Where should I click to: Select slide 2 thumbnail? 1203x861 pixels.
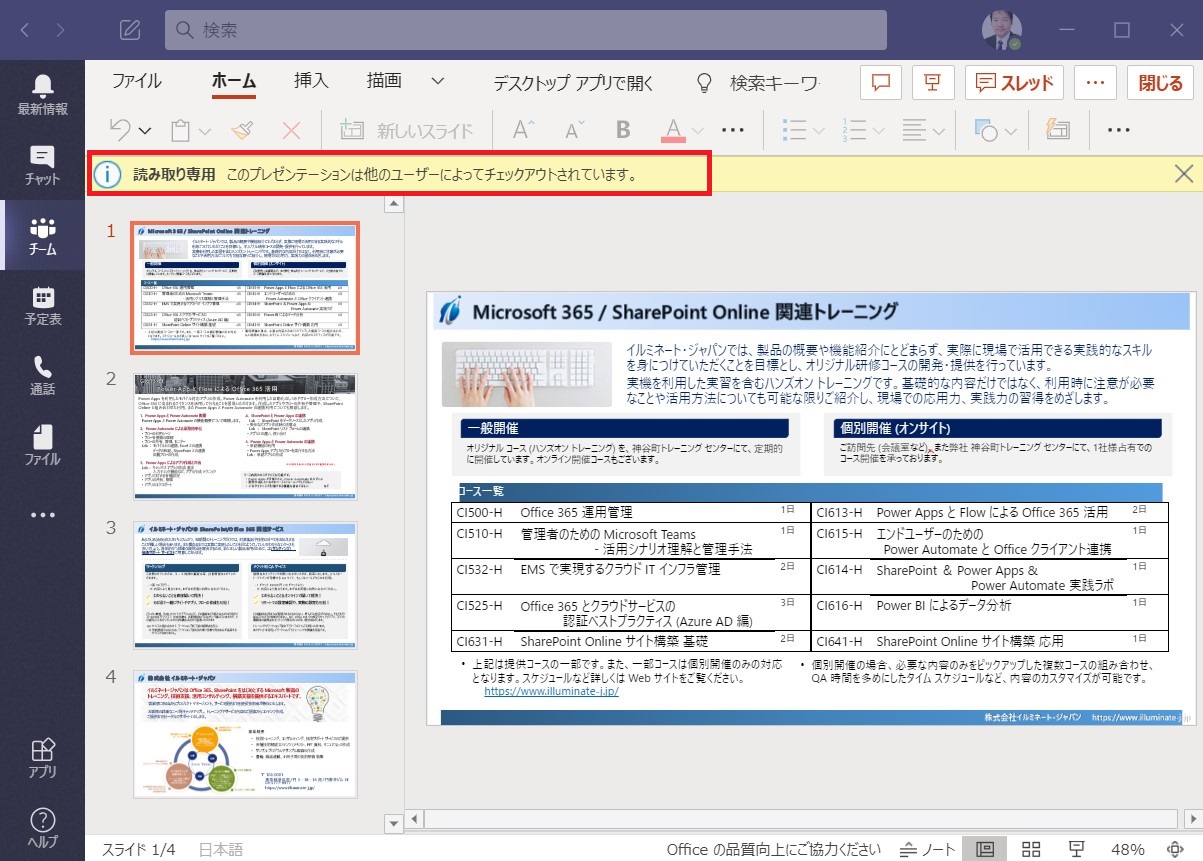tap(245, 436)
